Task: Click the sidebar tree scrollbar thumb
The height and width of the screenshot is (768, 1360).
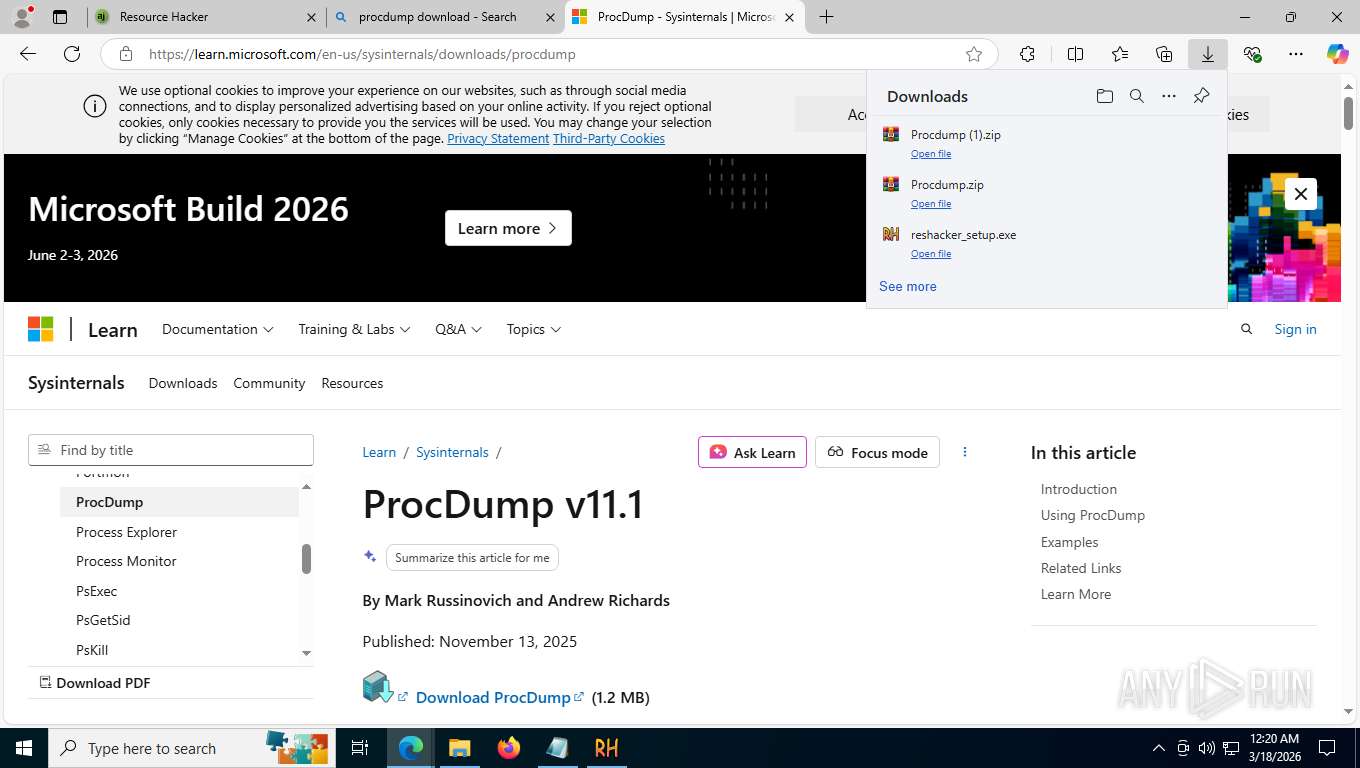Action: click(306, 559)
